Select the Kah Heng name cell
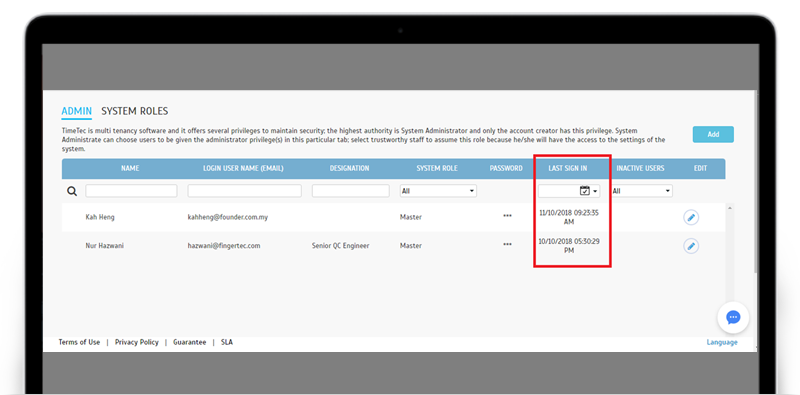The width and height of the screenshot is (800, 395). tap(100, 217)
